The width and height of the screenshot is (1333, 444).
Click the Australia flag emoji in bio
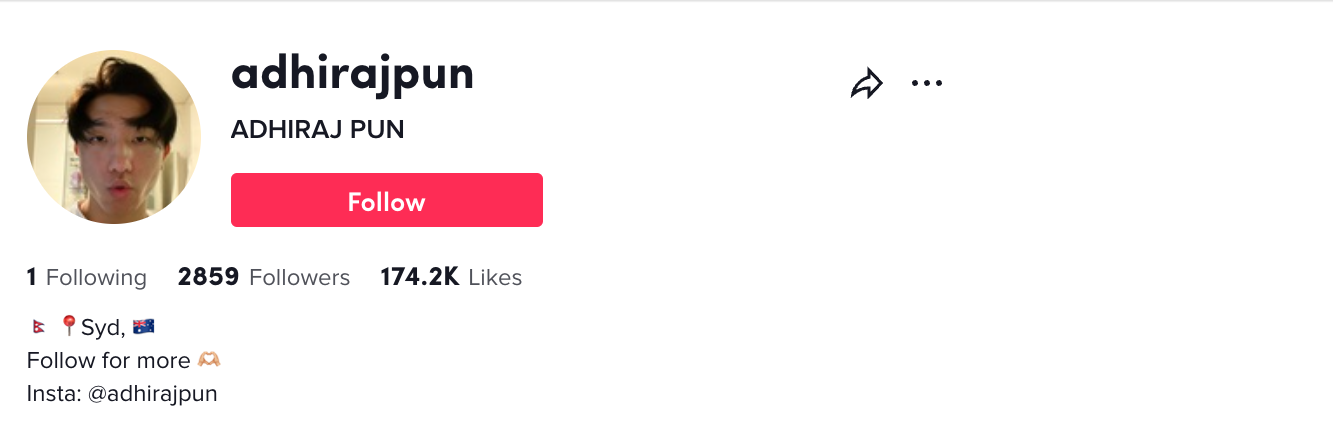143,326
